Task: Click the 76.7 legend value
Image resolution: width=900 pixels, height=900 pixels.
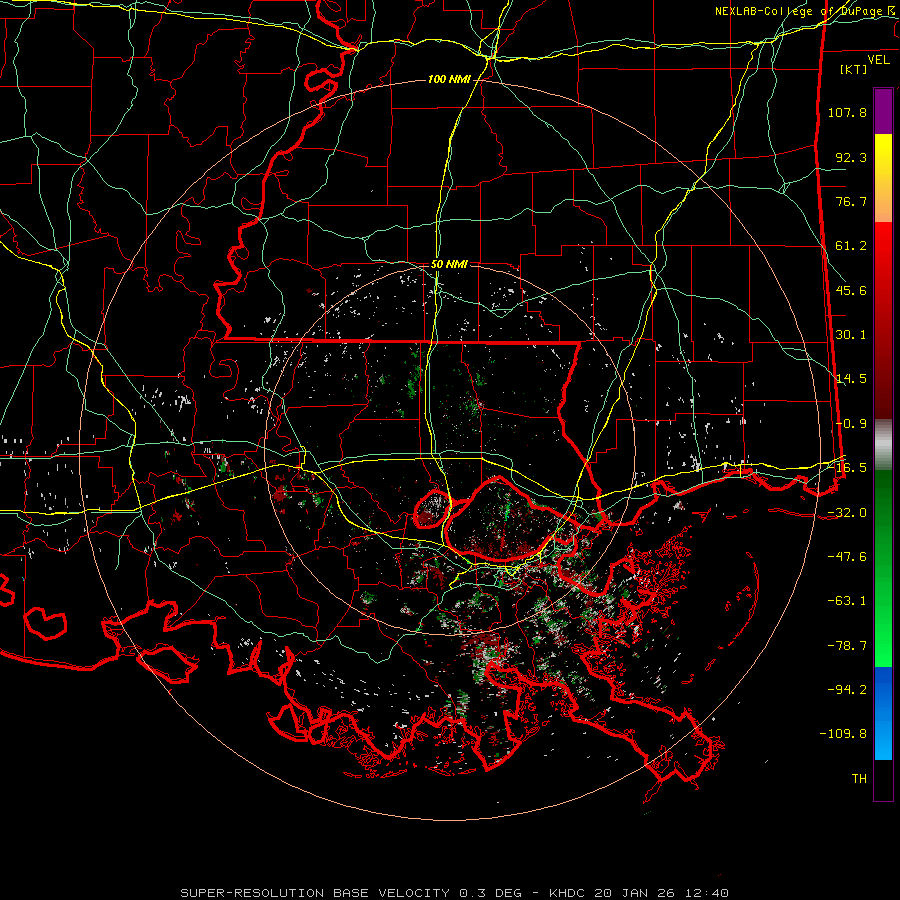Action: (851, 201)
